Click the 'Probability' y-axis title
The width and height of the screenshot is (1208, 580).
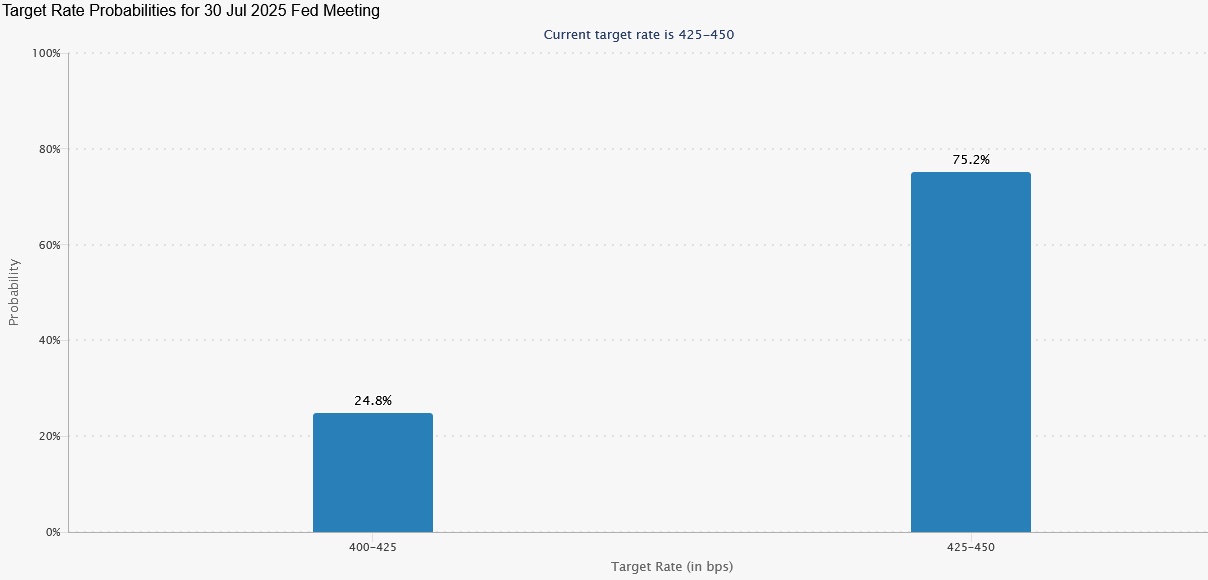coord(14,292)
